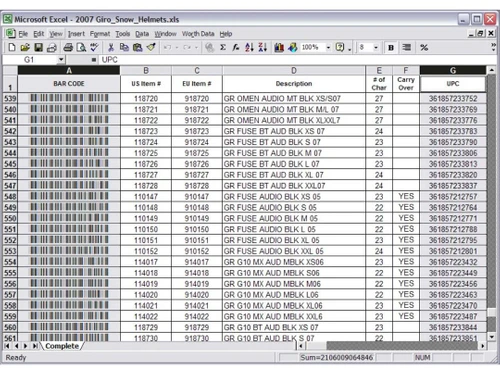Open the File menu
The width and height of the screenshot is (500, 375).
pyautogui.click(x=23, y=34)
